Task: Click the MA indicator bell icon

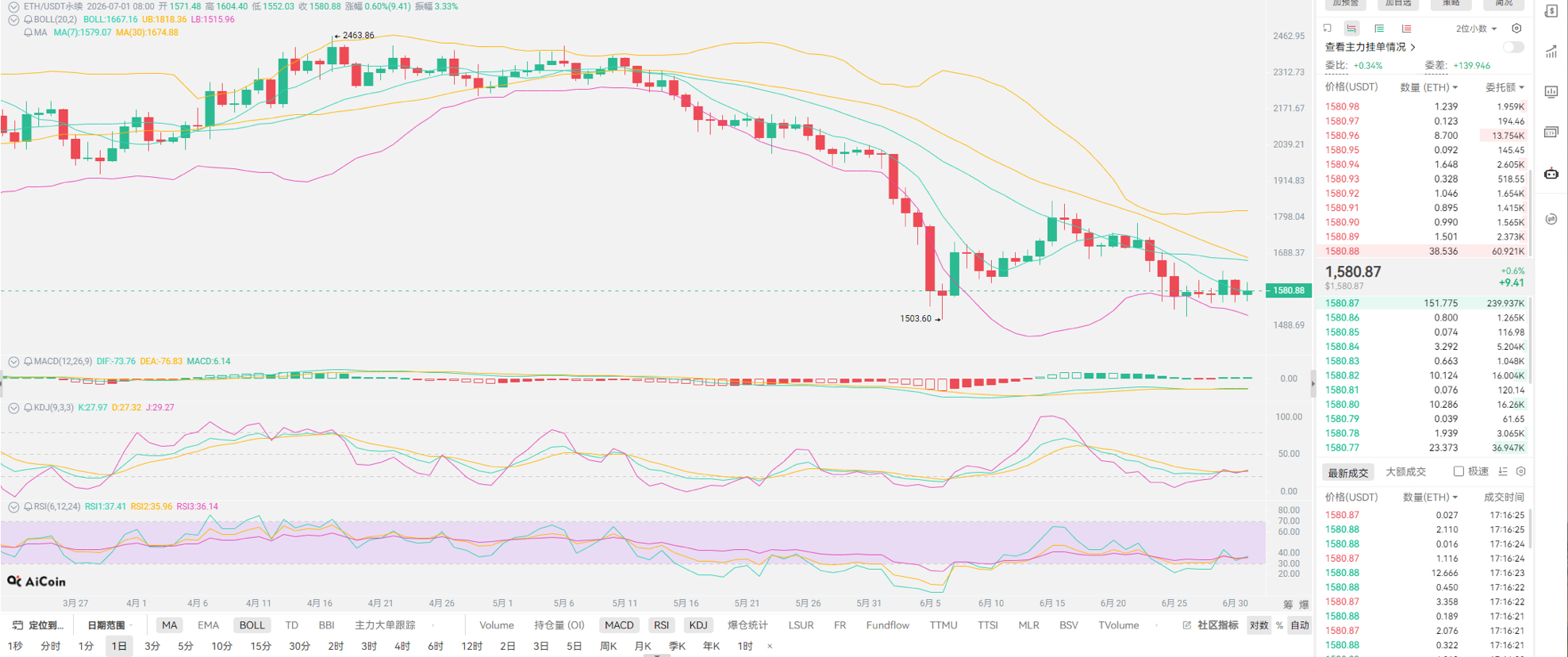Action: click(29, 33)
